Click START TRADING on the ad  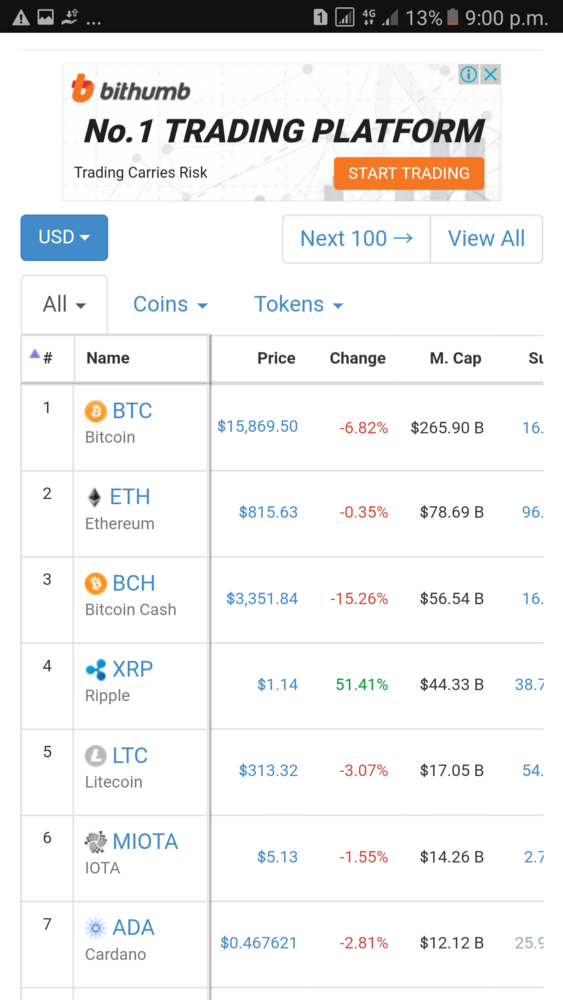[409, 173]
